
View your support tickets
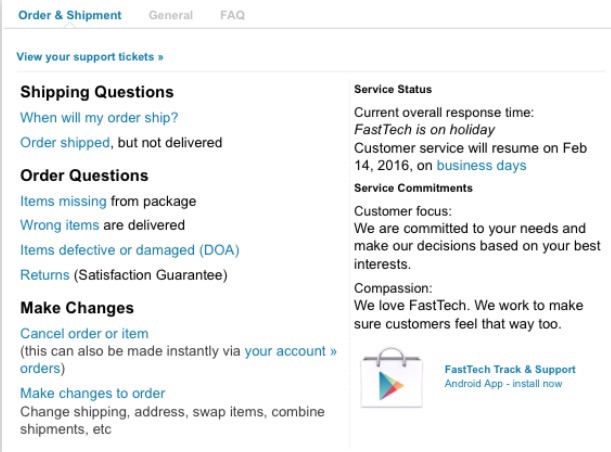(90, 57)
